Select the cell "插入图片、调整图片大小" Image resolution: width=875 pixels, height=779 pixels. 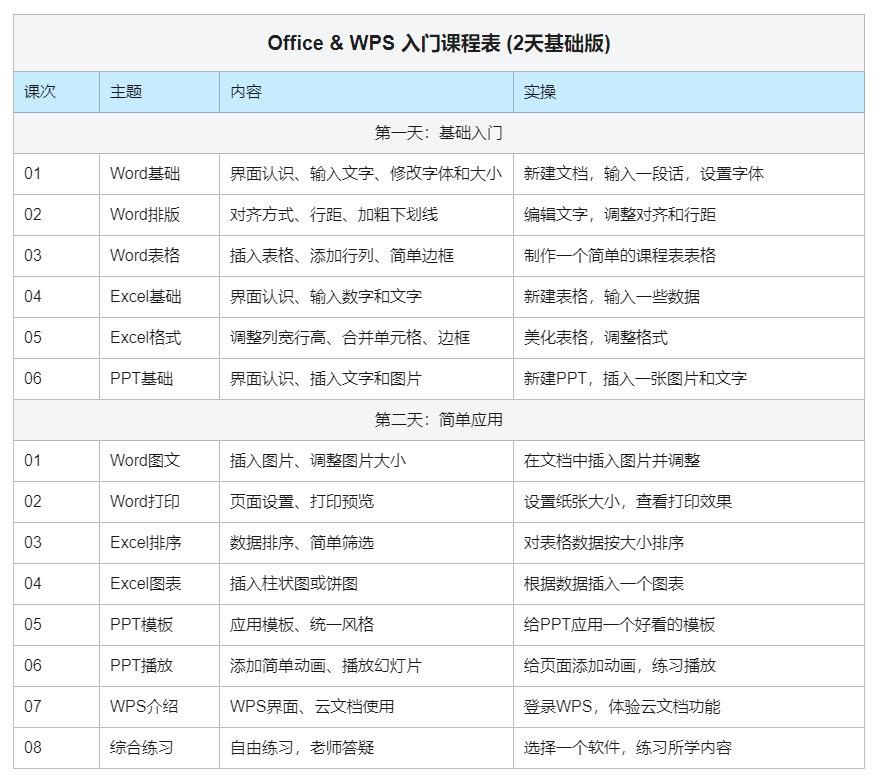click(x=366, y=461)
